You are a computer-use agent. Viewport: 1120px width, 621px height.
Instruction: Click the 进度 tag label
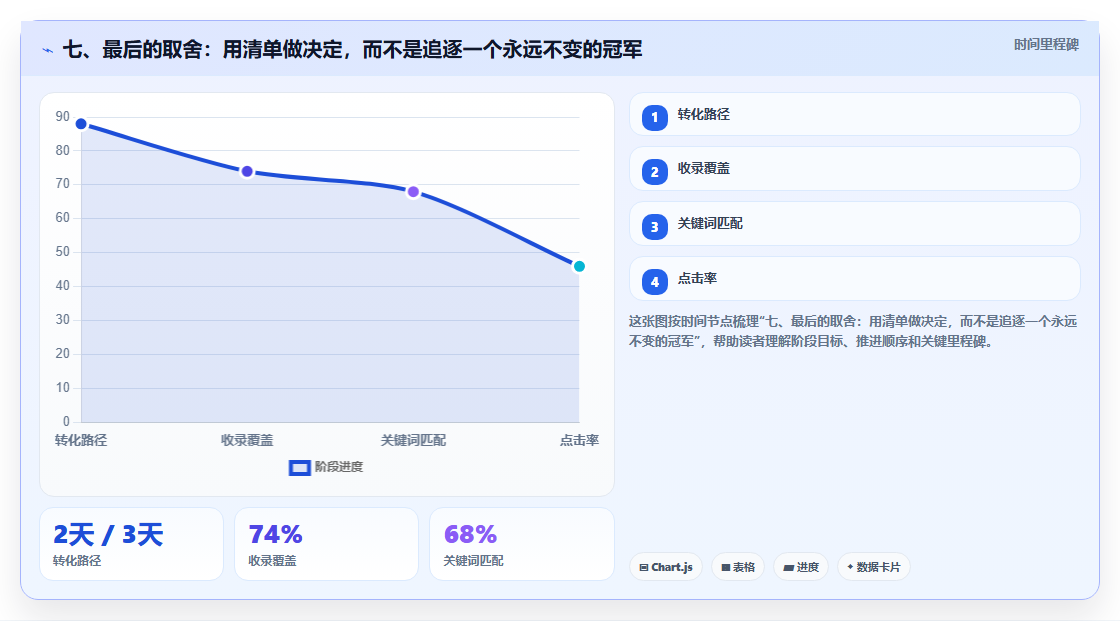coord(808,567)
